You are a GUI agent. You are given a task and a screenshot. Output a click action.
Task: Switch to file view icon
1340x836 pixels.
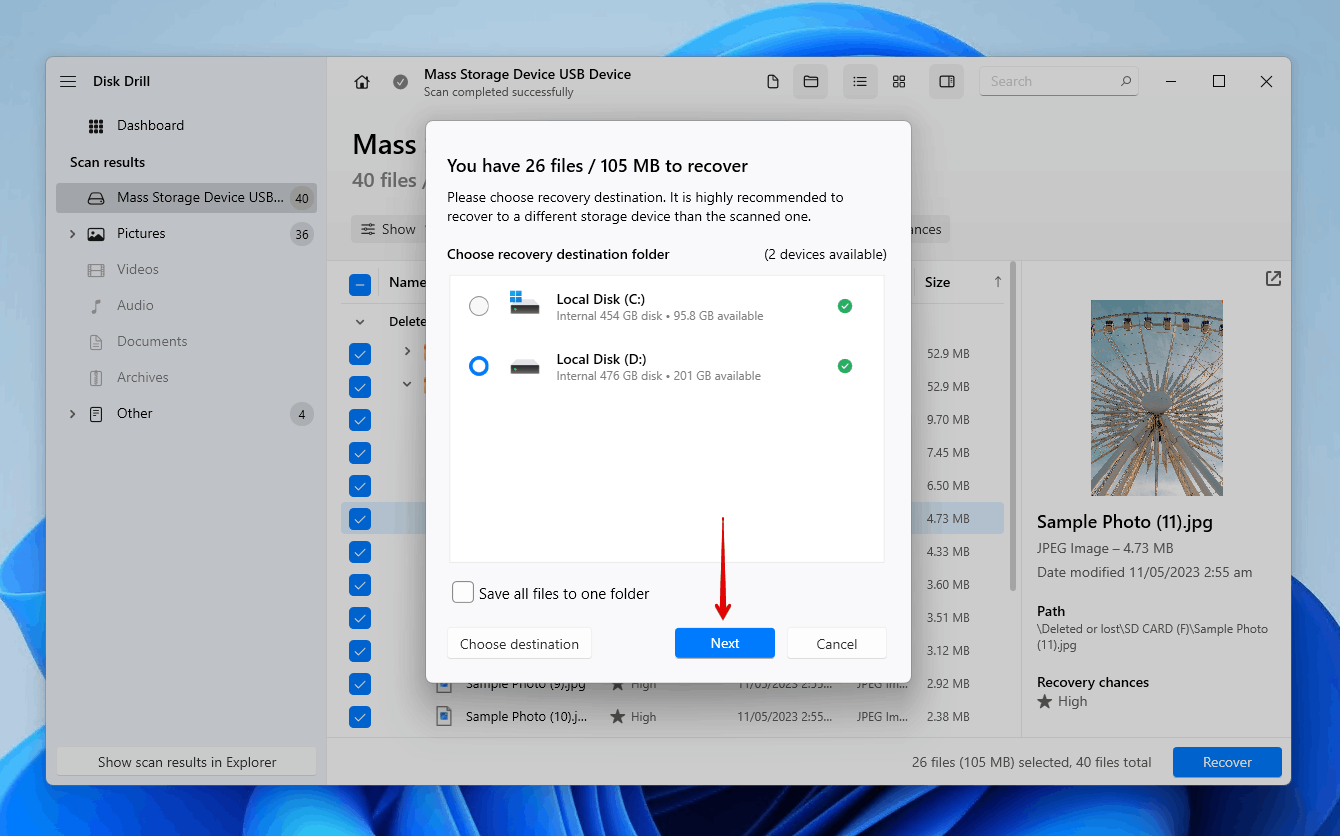(x=773, y=82)
